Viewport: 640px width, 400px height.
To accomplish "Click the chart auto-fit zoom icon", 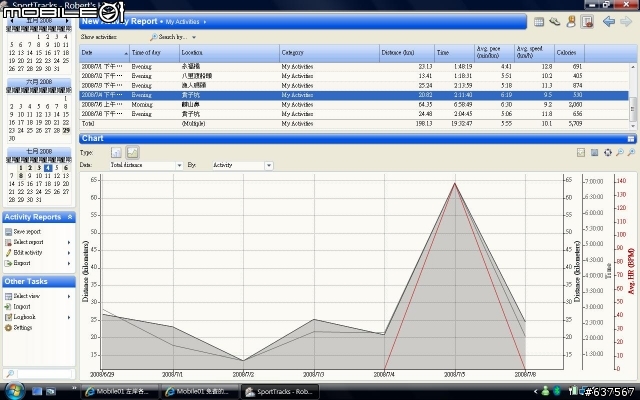I will [608, 153].
